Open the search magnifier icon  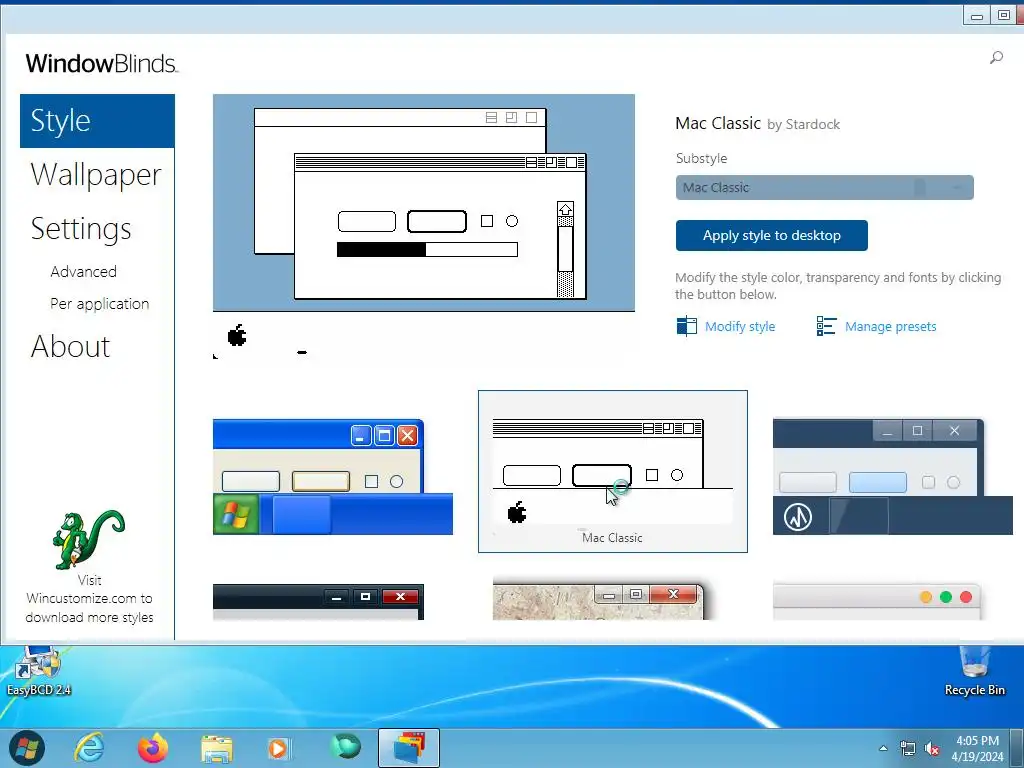point(996,58)
